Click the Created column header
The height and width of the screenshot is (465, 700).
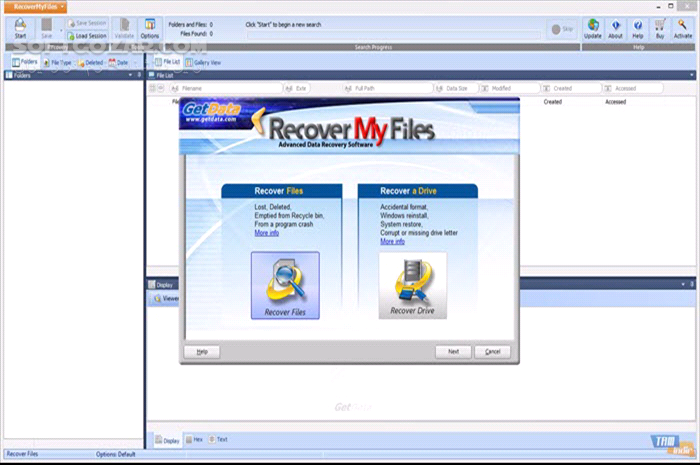[x=552, y=102]
